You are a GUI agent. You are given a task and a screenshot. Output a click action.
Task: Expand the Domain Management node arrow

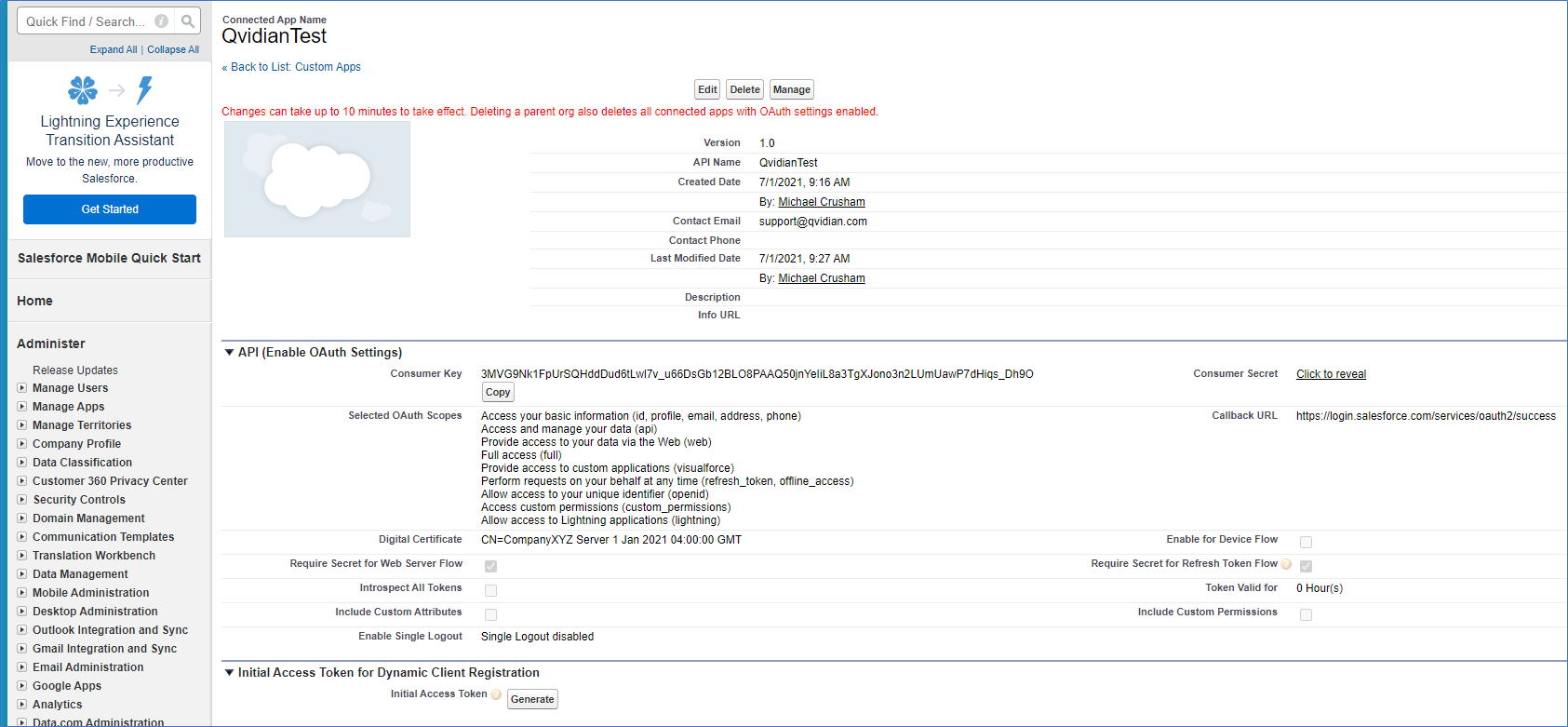pos(22,518)
